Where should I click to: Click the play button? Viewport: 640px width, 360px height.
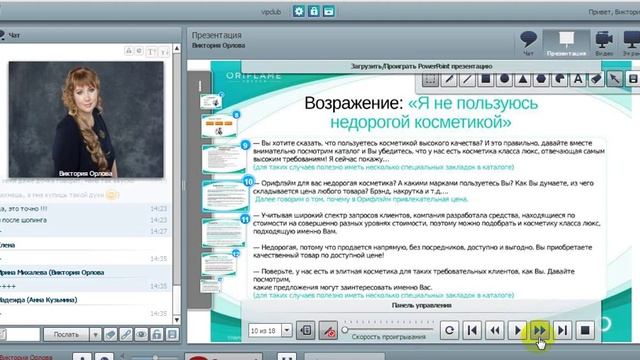518,330
